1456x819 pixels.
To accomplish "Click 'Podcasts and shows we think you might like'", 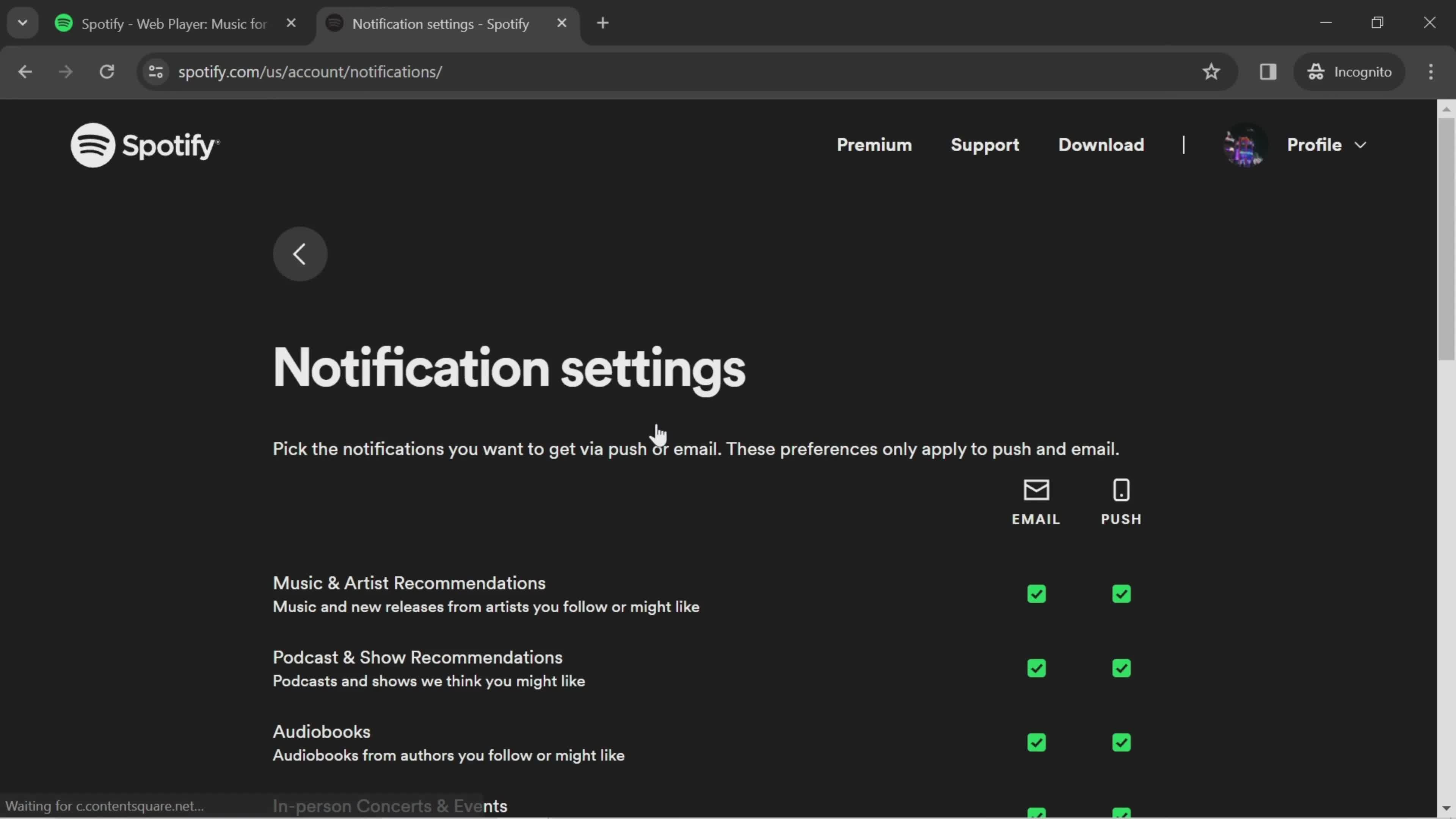I will point(429,681).
